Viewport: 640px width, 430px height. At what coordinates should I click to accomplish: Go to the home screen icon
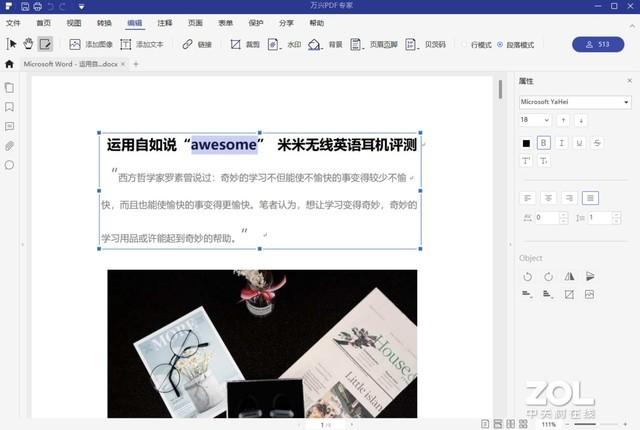point(9,64)
